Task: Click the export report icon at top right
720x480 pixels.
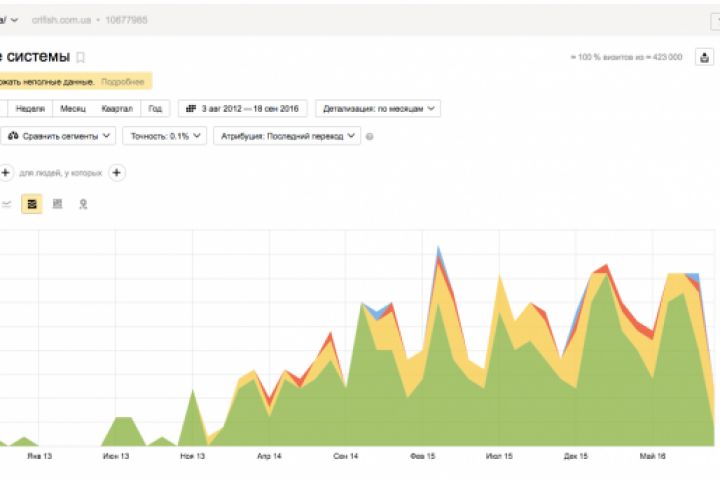Action: [x=704, y=57]
